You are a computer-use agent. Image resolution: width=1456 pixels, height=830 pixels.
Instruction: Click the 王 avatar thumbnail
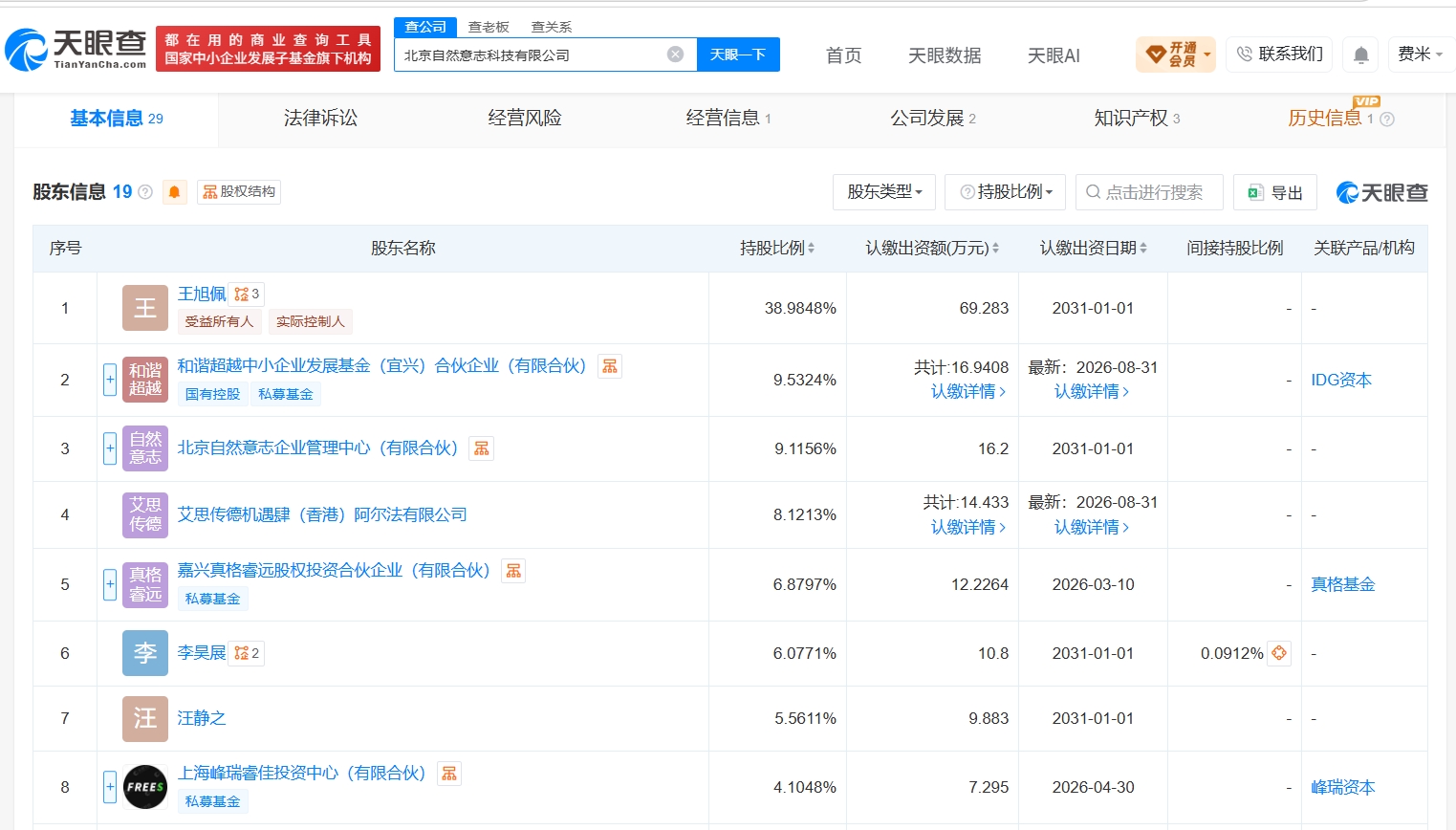(145, 308)
